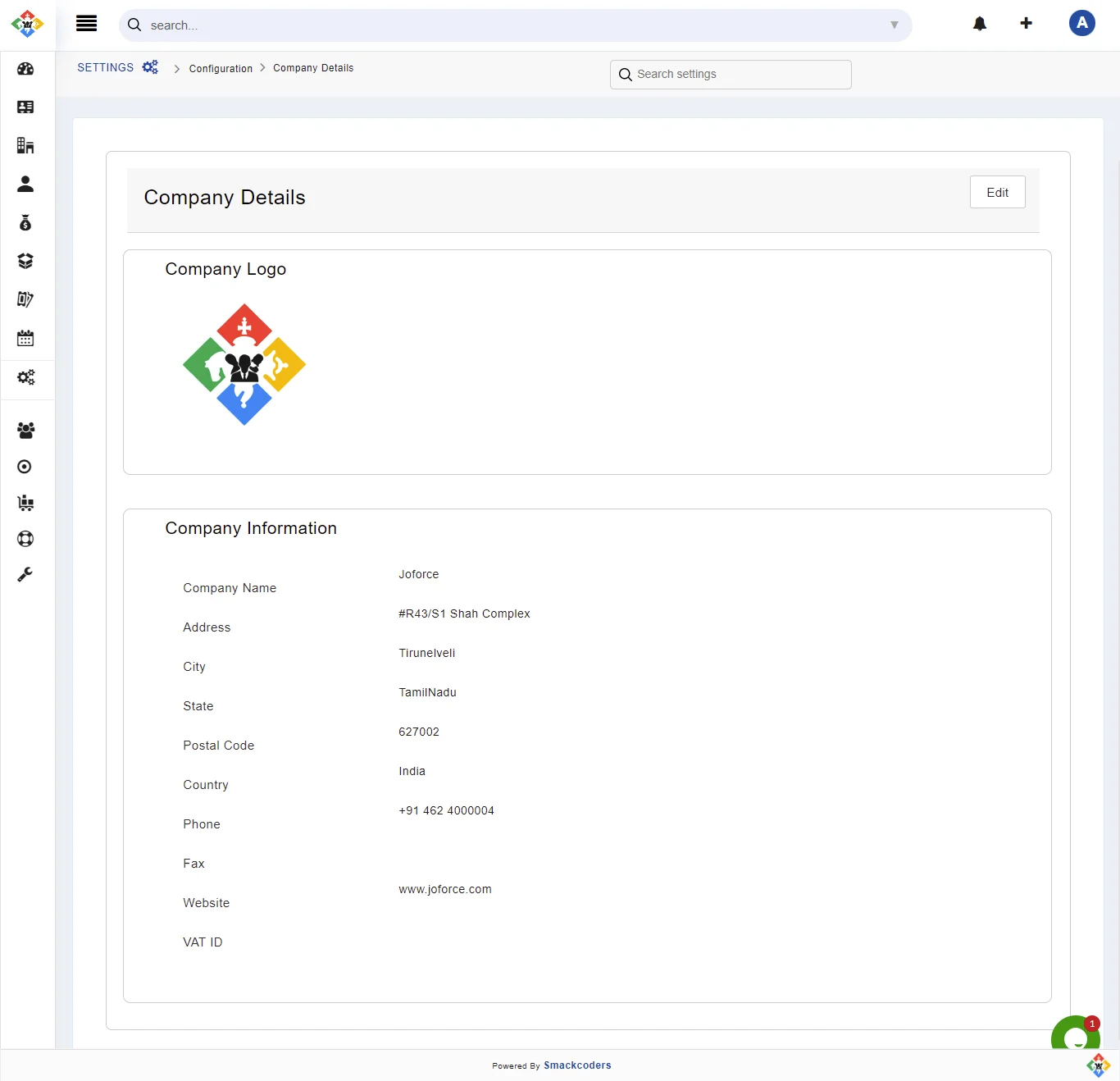The image size is (1120, 1081).
Task: Open the chat widget bubble
Action: (x=1075, y=1037)
